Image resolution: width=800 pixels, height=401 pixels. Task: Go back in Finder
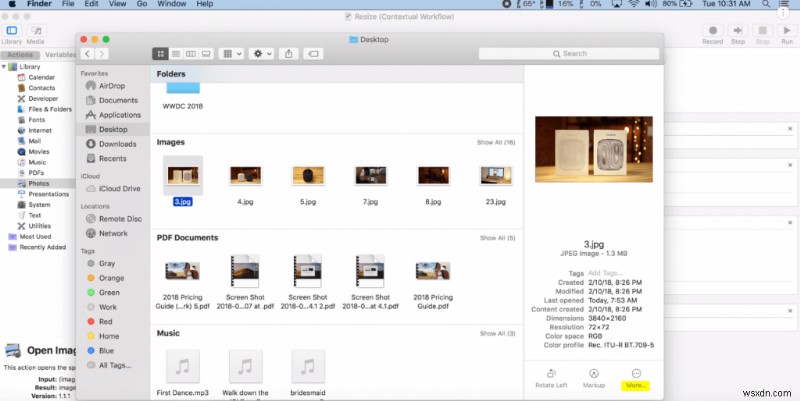click(x=88, y=54)
